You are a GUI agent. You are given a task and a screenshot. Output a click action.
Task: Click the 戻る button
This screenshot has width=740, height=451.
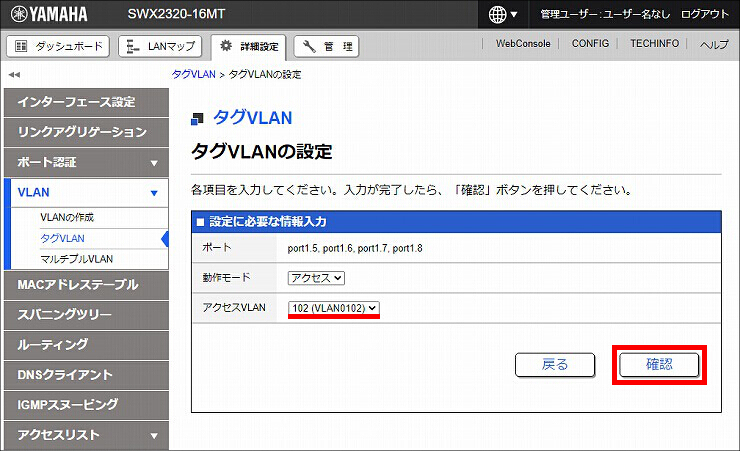point(555,365)
